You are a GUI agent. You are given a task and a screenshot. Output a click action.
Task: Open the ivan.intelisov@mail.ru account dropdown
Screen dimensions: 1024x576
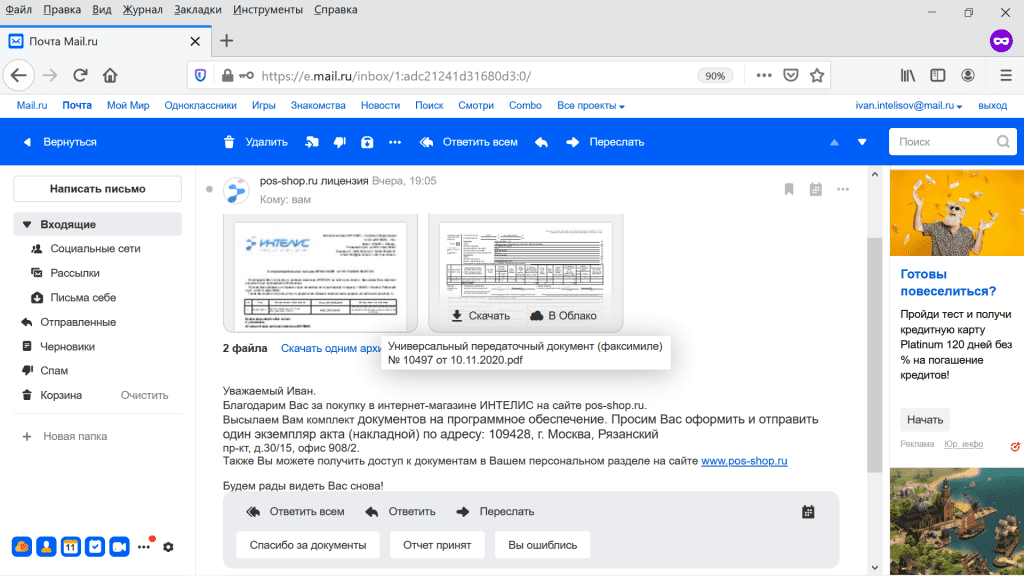[x=908, y=106]
